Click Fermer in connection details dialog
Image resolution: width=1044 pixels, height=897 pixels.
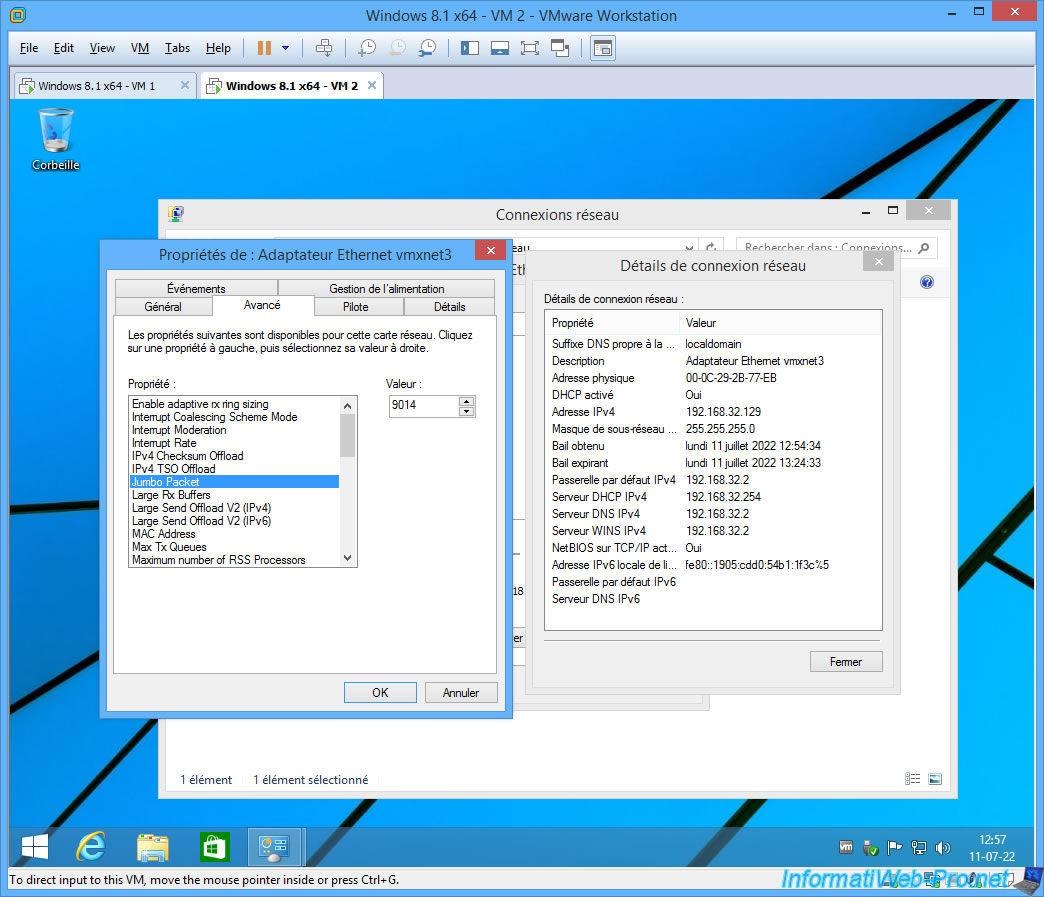click(x=846, y=662)
